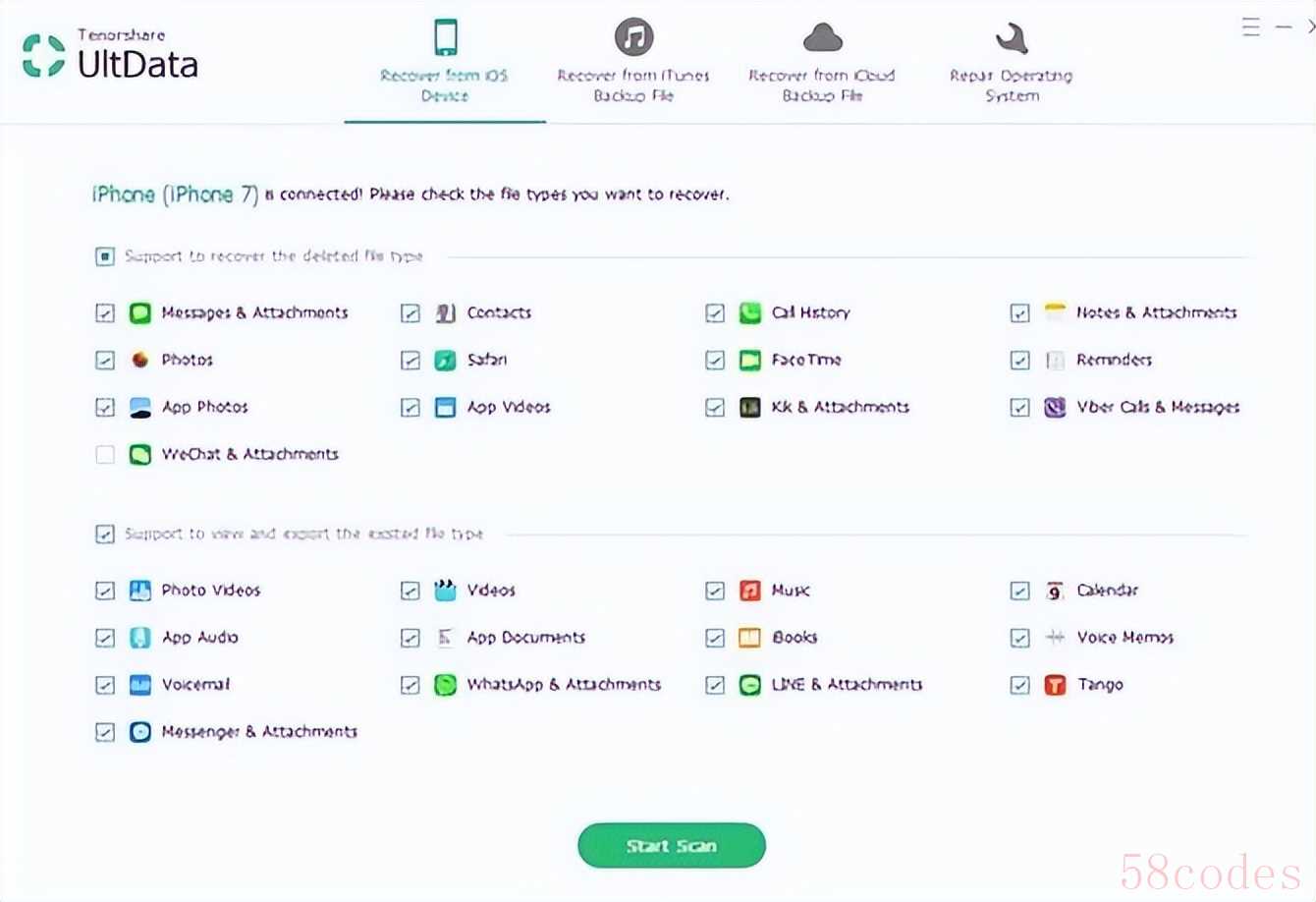Image resolution: width=1316 pixels, height=902 pixels.
Task: Click the Photo Videos icon
Action: [x=140, y=591]
